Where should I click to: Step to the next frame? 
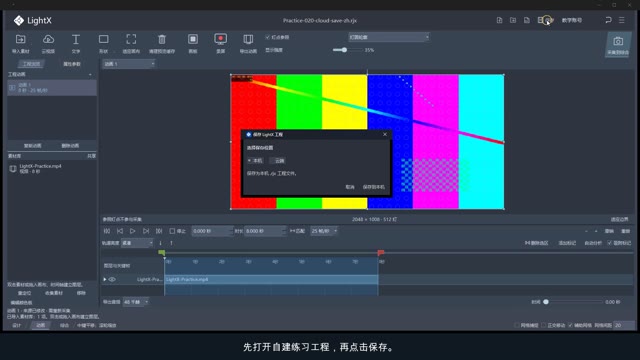click(146, 231)
